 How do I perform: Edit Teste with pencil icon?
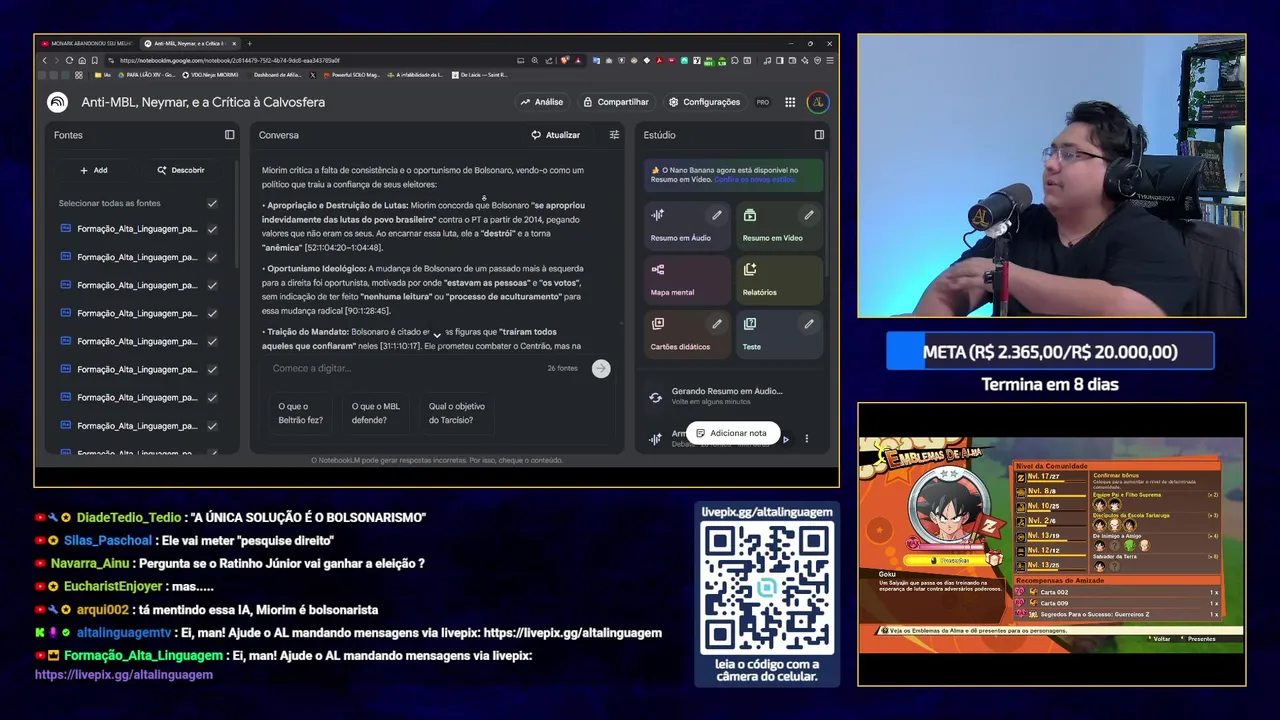[x=809, y=324]
